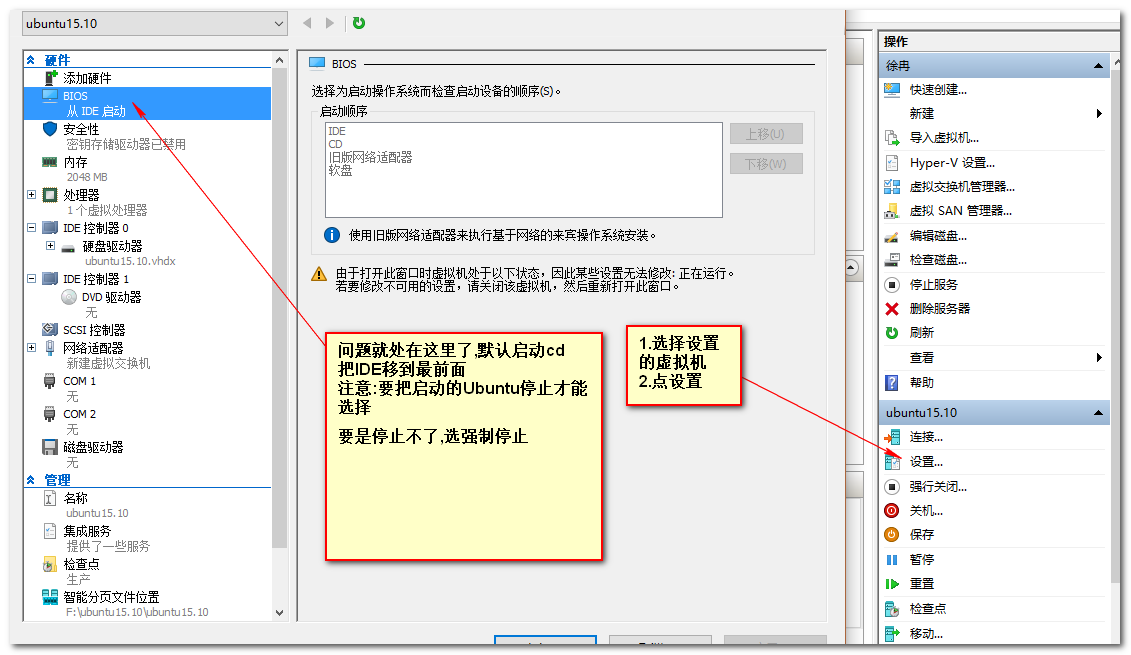1131x655 pixels.
Task: Click the orange 保存 icon
Action: click(892, 535)
